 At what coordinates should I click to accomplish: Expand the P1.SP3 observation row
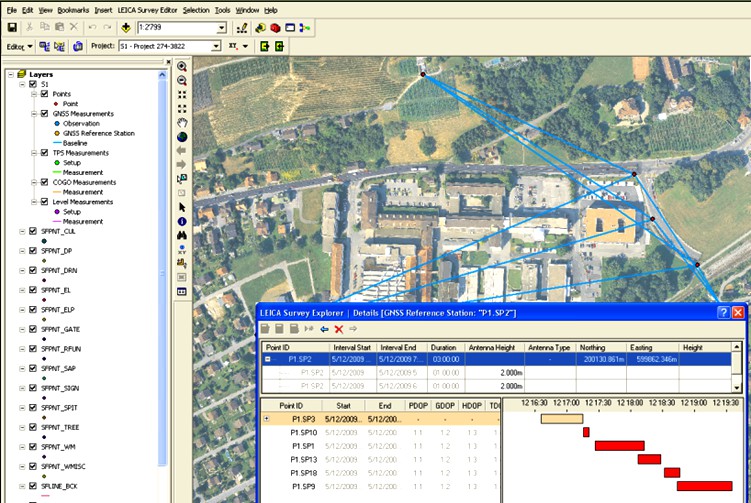pyautogui.click(x=267, y=419)
